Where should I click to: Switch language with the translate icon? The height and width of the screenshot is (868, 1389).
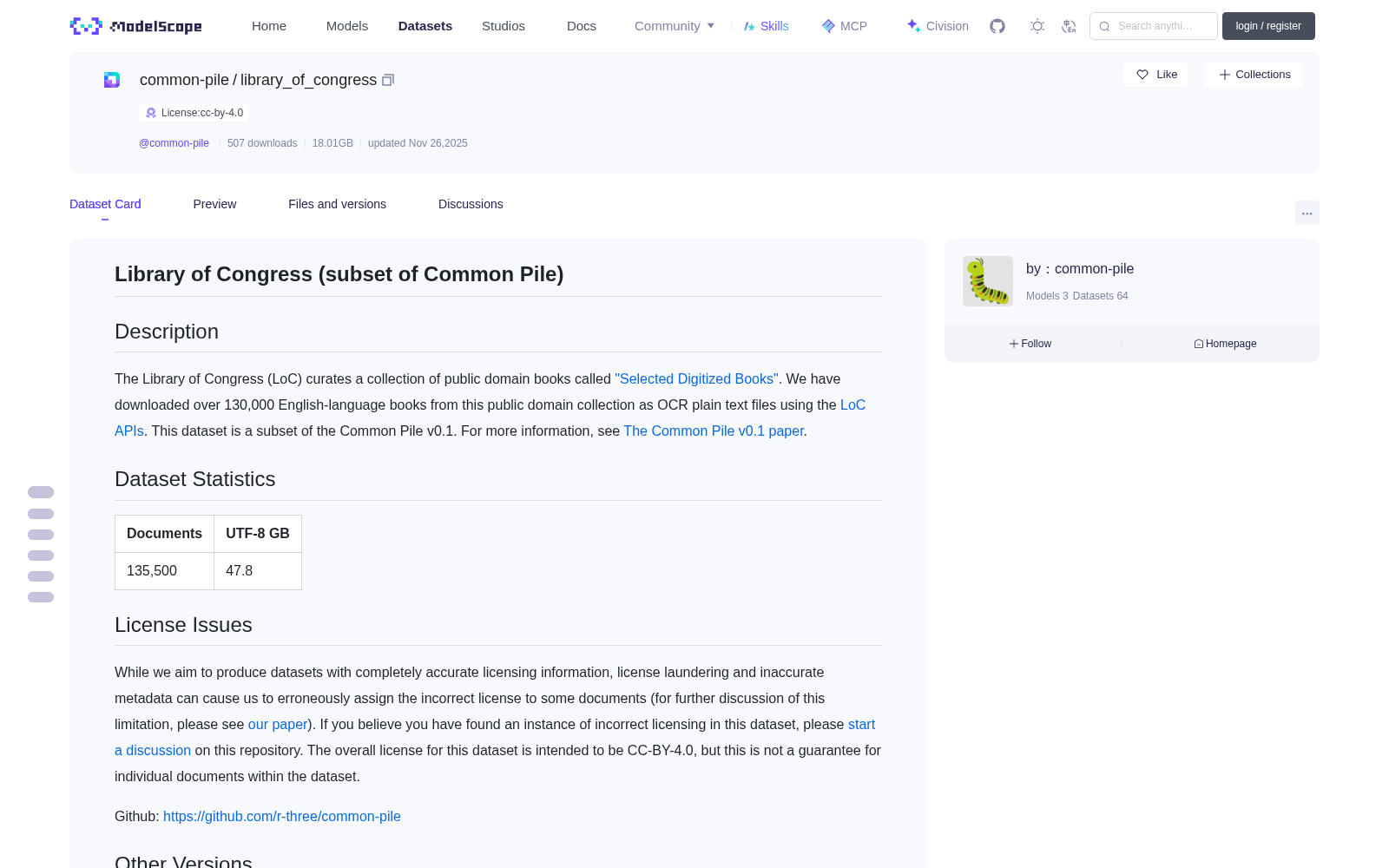(x=1069, y=26)
